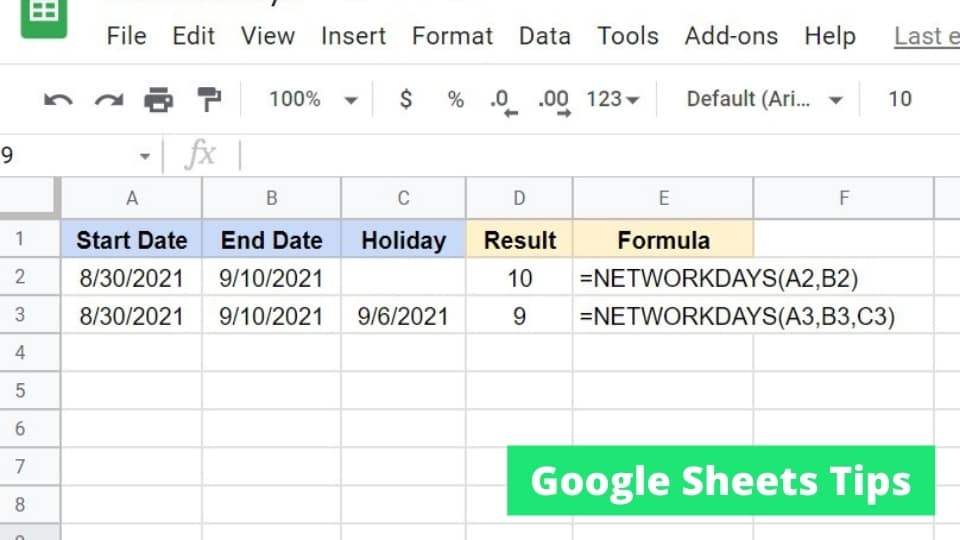The image size is (960, 540).
Task: Open the Default (Ari... font dropdown
Action: click(x=765, y=99)
